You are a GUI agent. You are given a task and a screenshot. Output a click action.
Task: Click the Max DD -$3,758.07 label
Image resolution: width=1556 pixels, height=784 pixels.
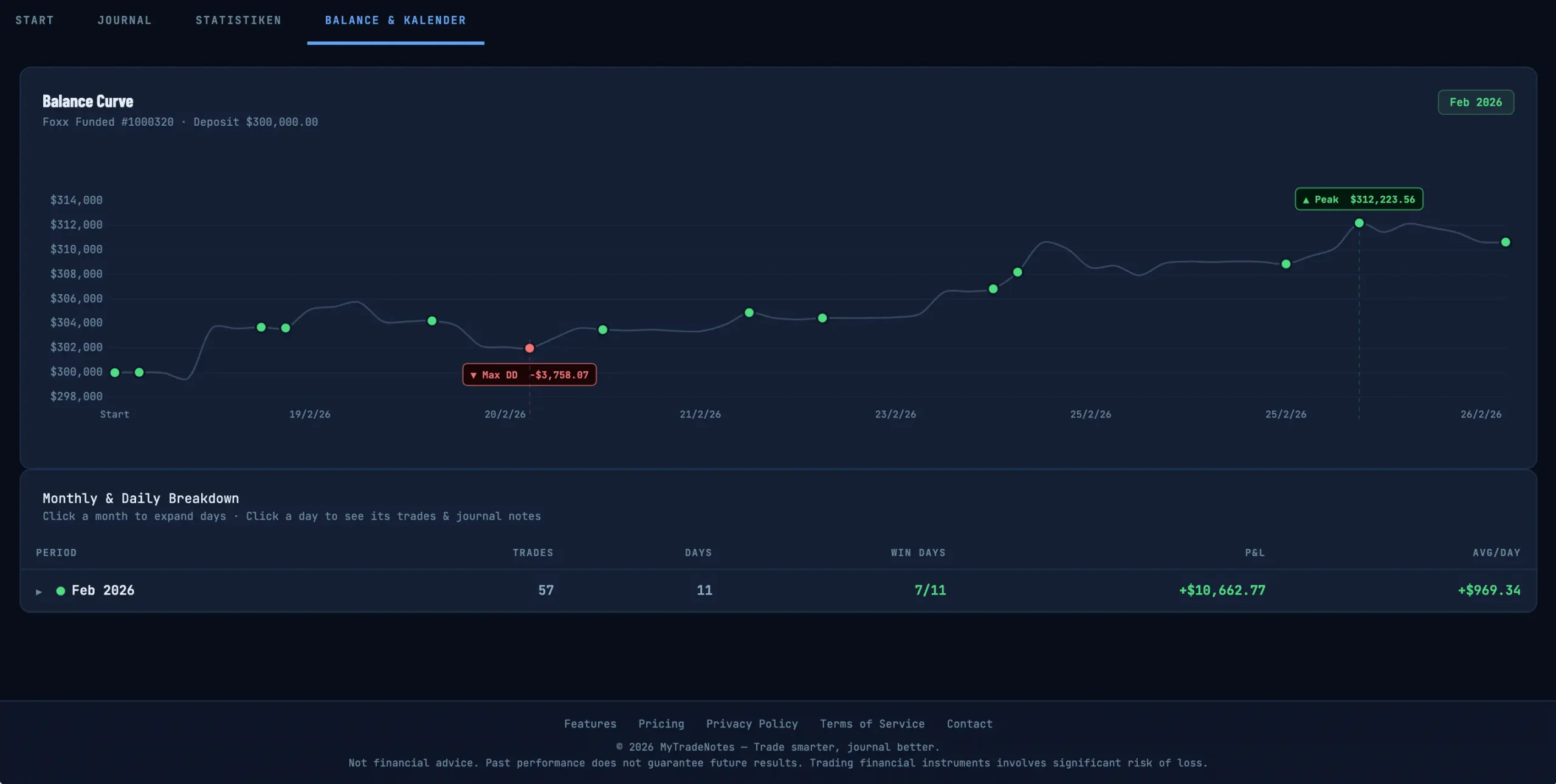pyautogui.click(x=529, y=375)
